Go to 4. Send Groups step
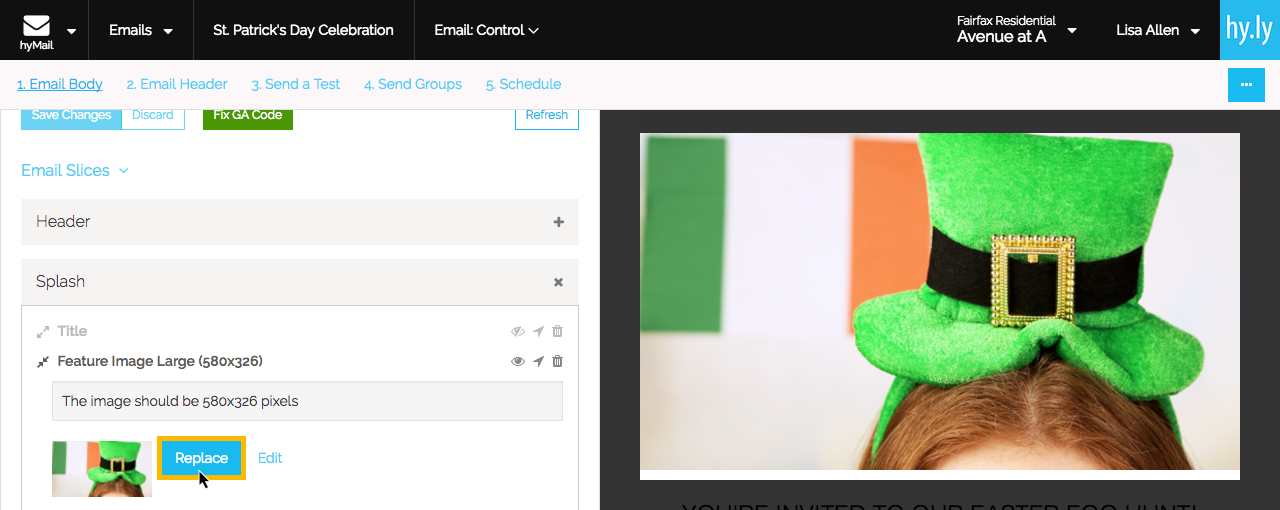The height and width of the screenshot is (510, 1280). (413, 84)
